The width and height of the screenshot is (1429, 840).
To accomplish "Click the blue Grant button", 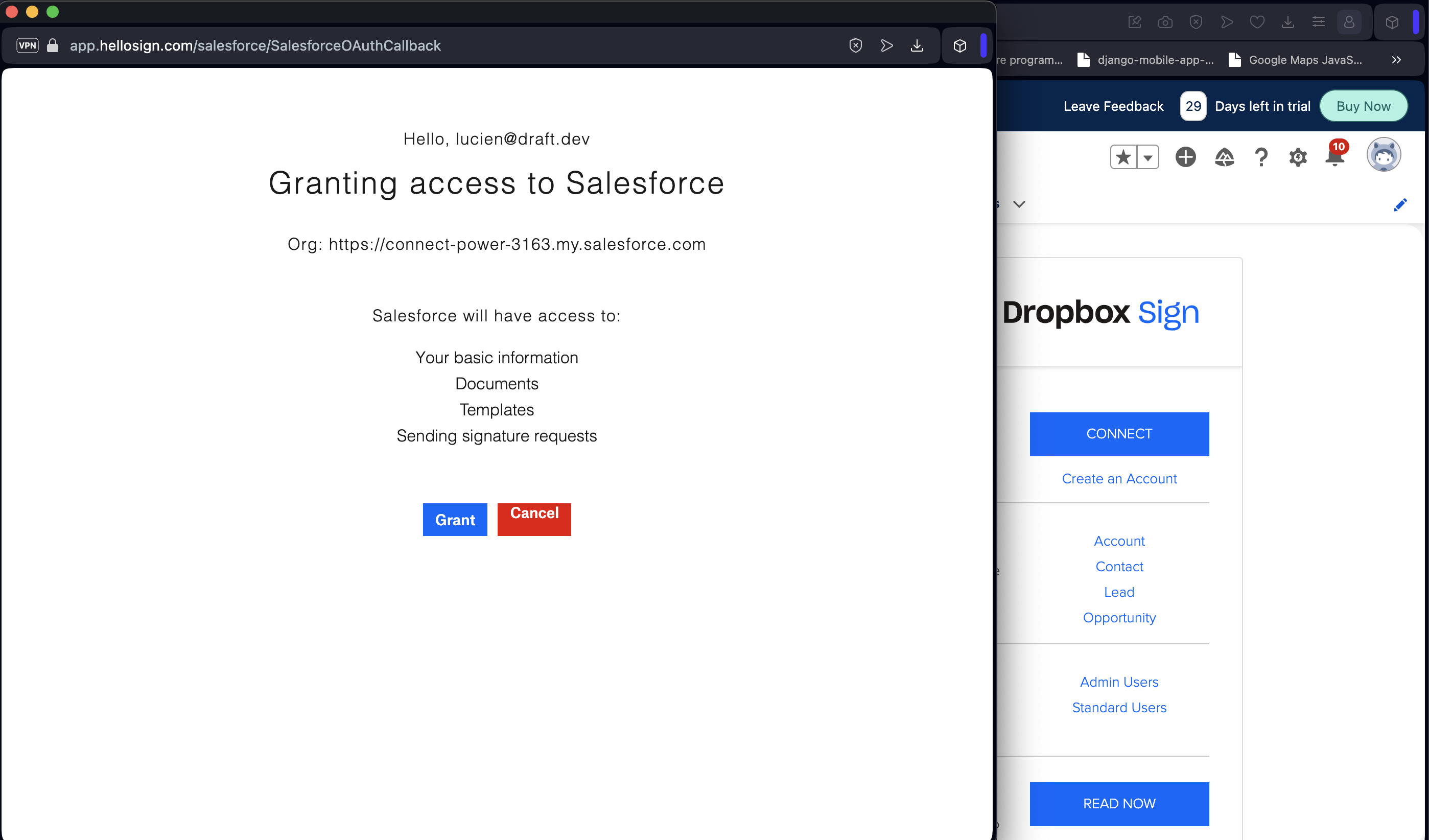I will tap(455, 520).
